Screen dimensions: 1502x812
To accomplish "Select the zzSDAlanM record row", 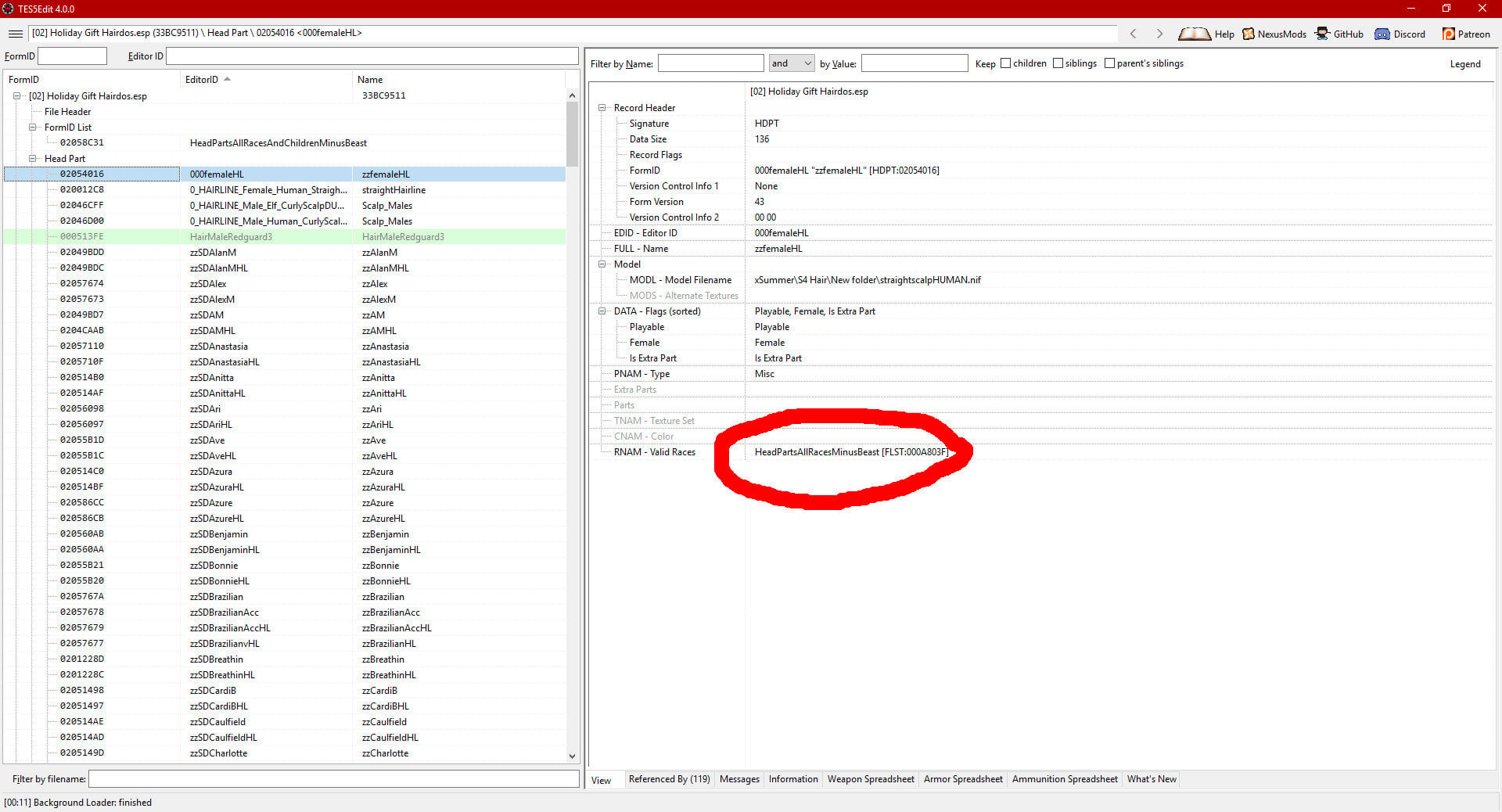I will tap(285, 253).
